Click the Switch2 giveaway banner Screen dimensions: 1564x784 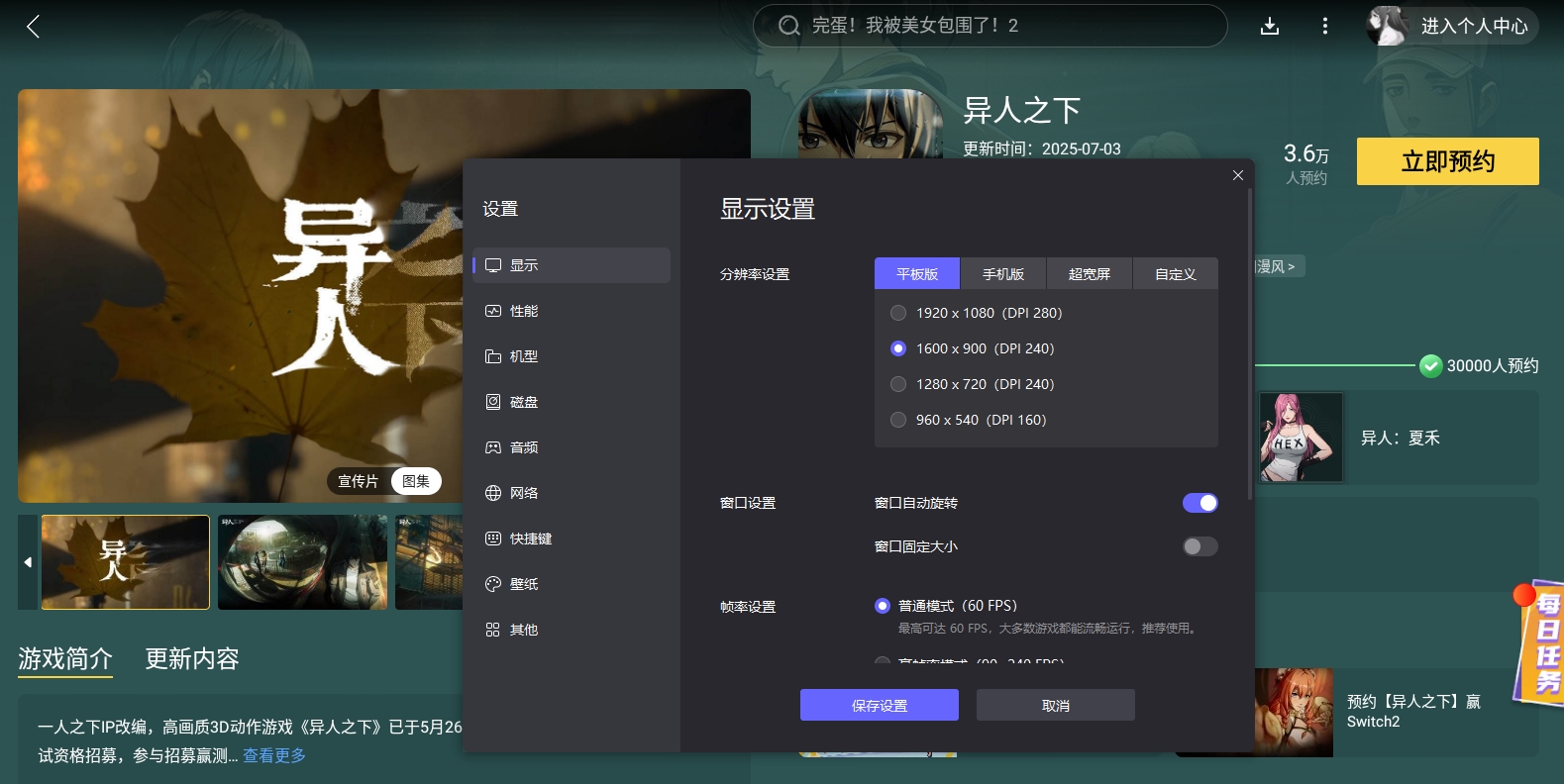(x=1395, y=712)
